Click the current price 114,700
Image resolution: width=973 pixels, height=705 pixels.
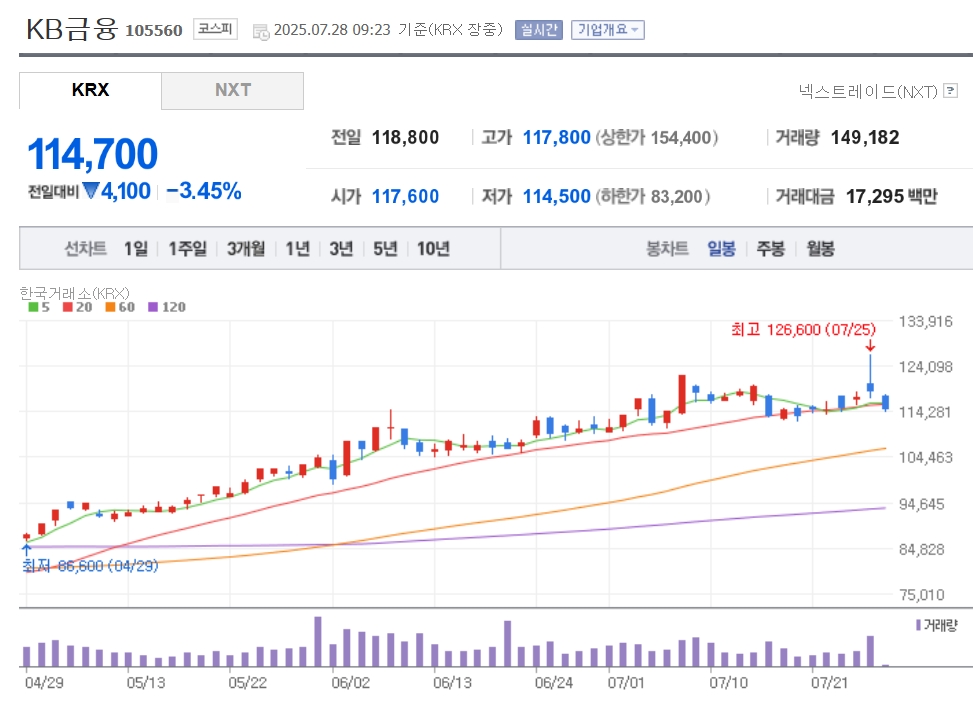[x=92, y=154]
